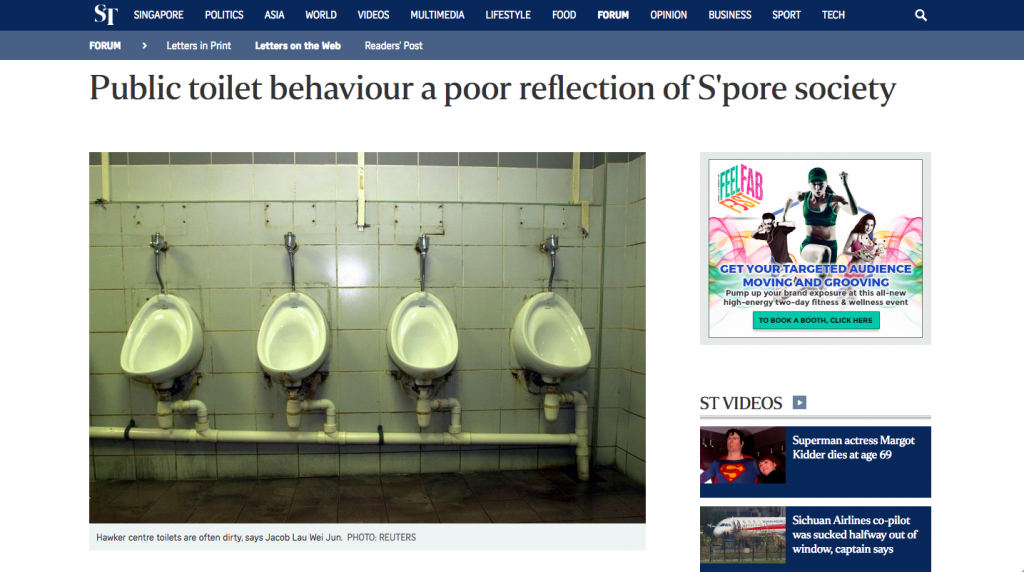Switch to Letters in Print tab

tap(199, 46)
